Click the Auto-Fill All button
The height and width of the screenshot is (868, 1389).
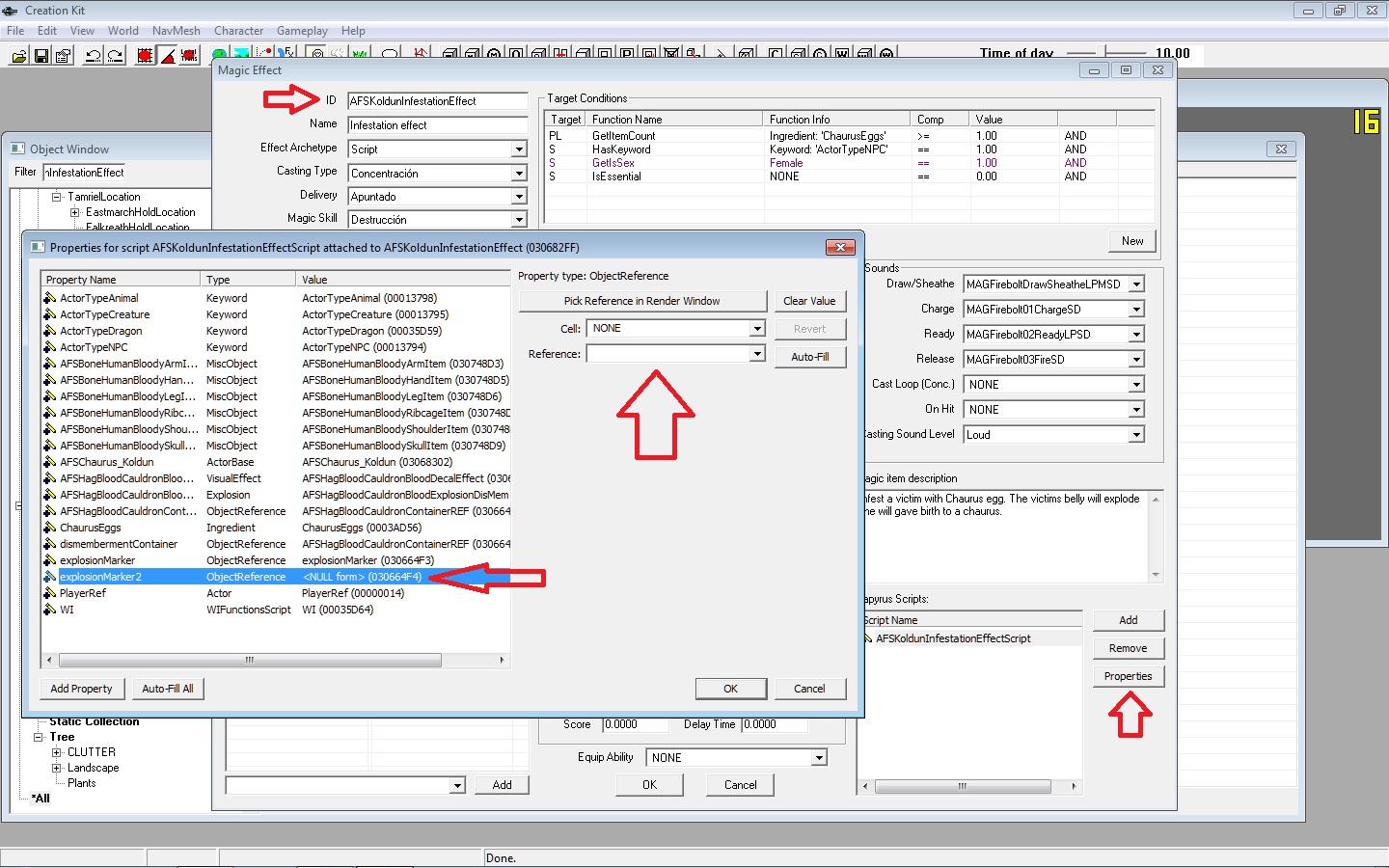[x=168, y=689]
